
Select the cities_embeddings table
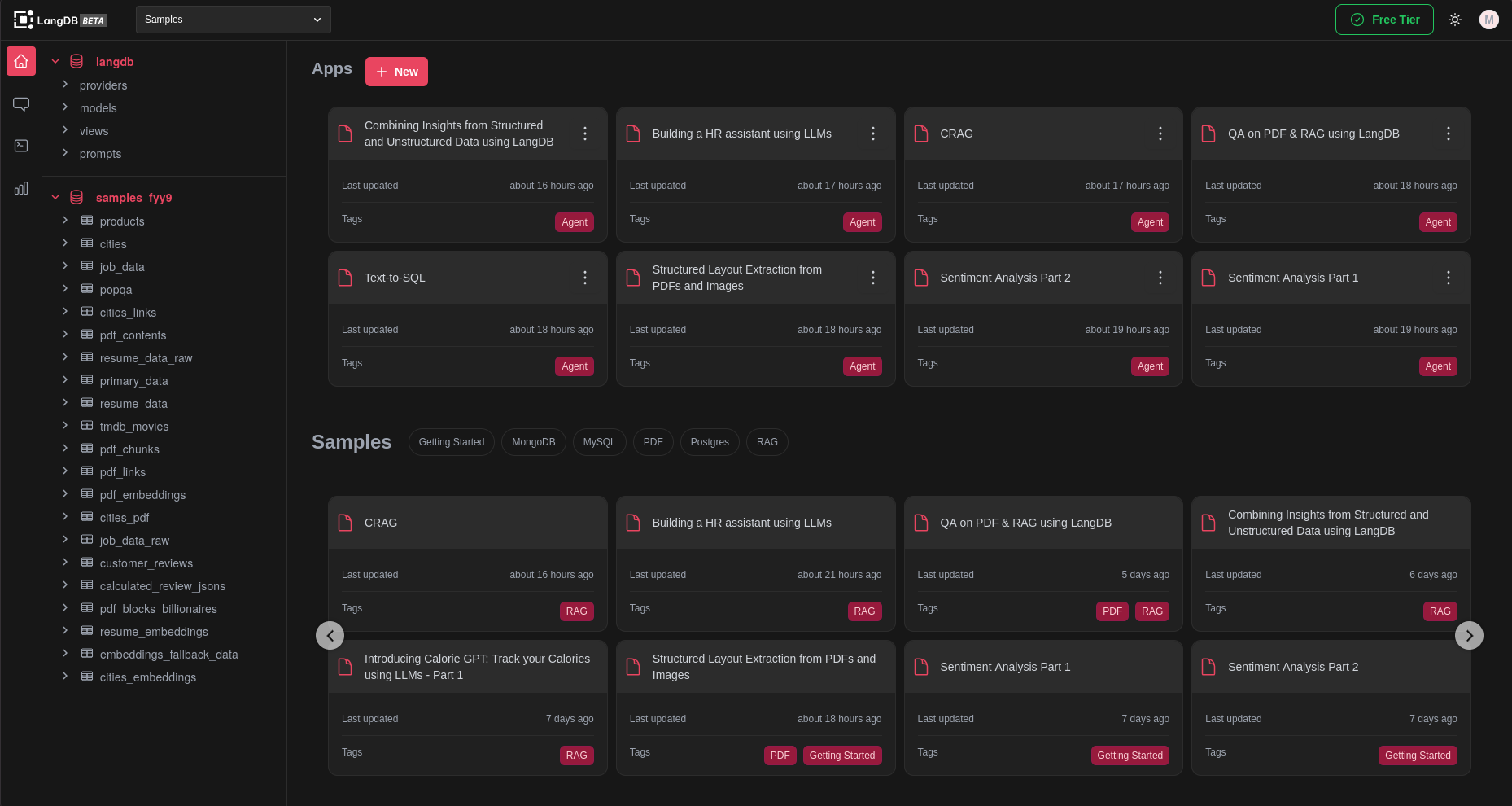(148, 677)
